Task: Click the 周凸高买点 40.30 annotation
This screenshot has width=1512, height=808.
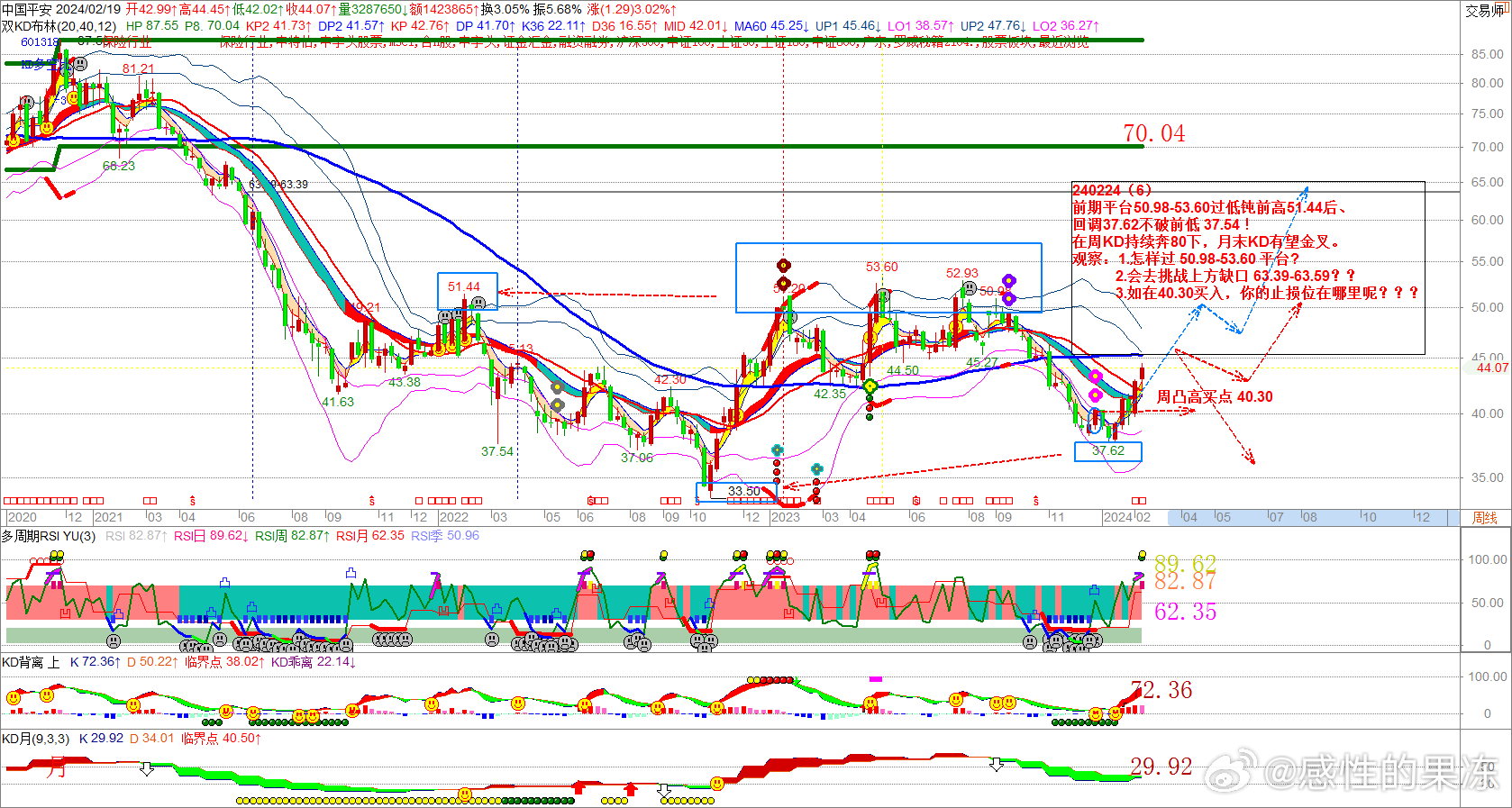Action: (1215, 397)
